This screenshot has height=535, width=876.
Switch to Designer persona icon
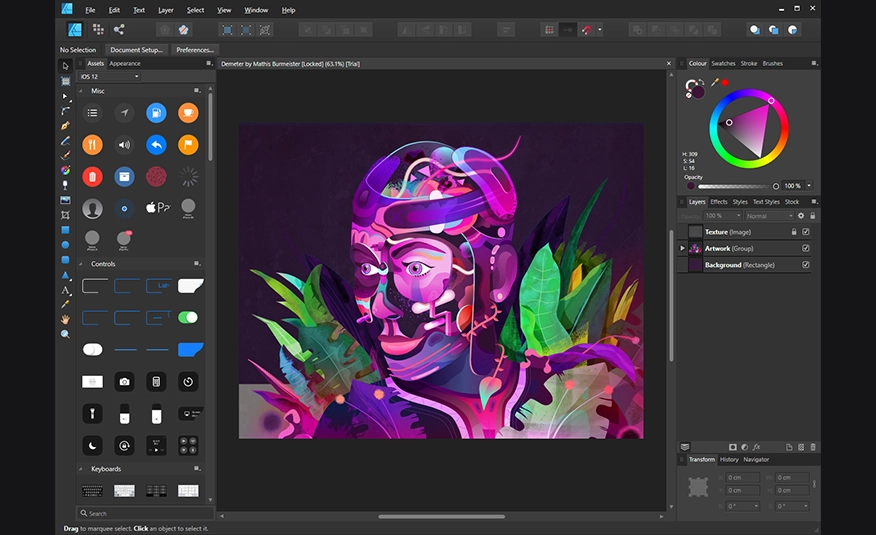click(x=75, y=29)
